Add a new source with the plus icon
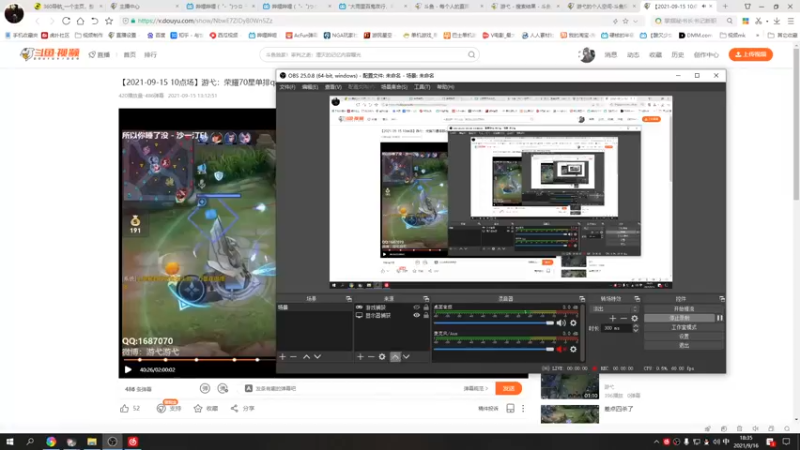The width and height of the screenshot is (800, 450). [360, 357]
